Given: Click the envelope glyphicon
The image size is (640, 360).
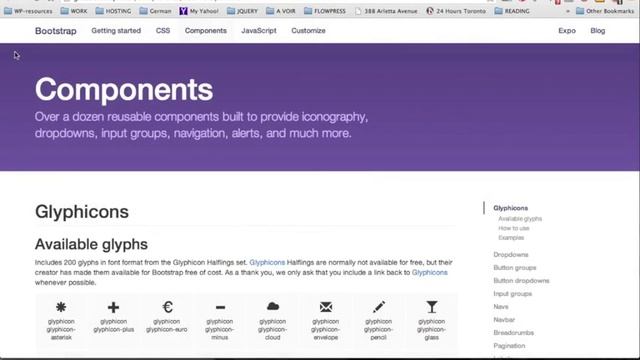Looking at the screenshot, I should (326, 307).
